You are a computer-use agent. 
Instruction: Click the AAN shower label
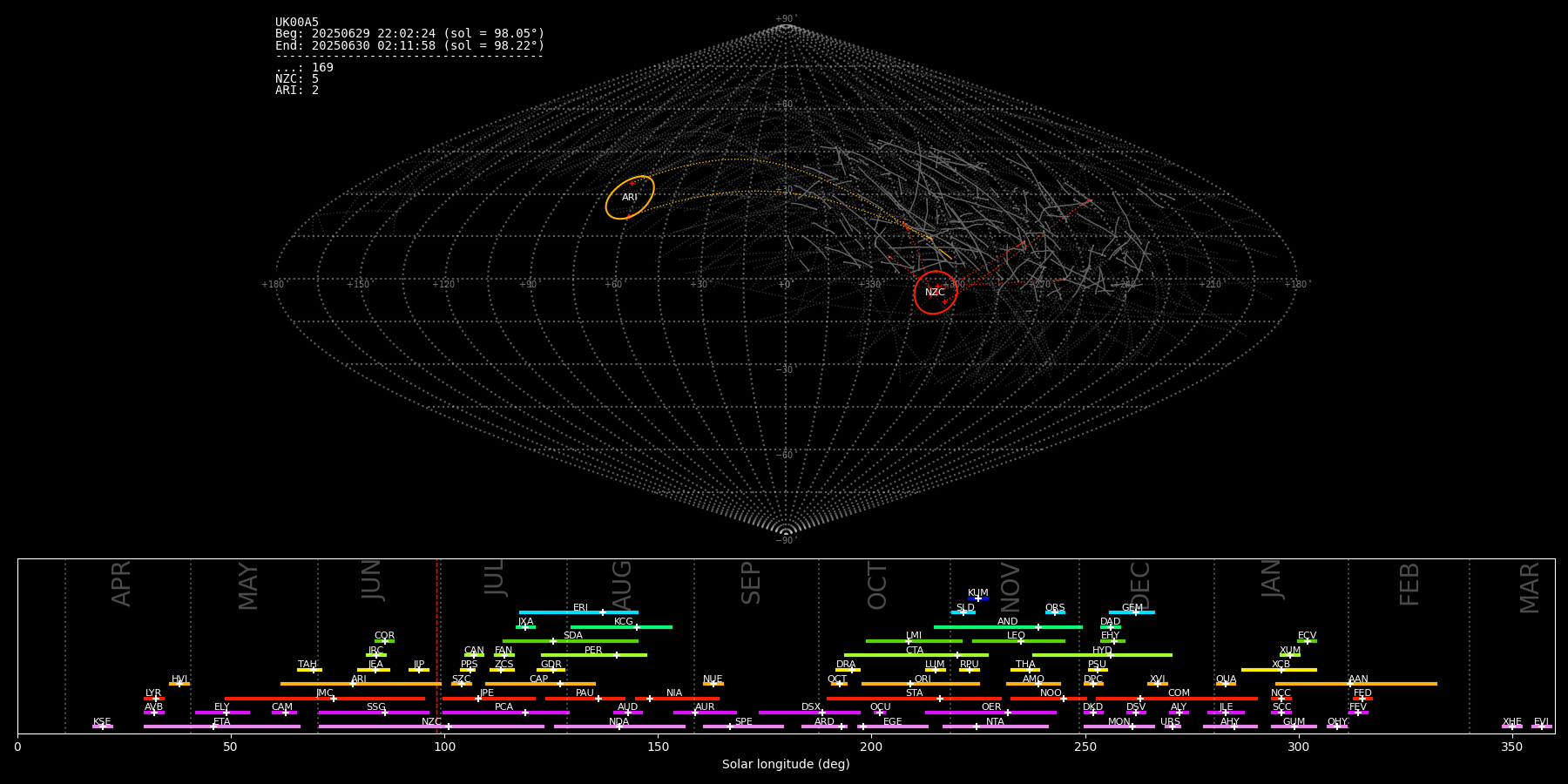[1358, 679]
